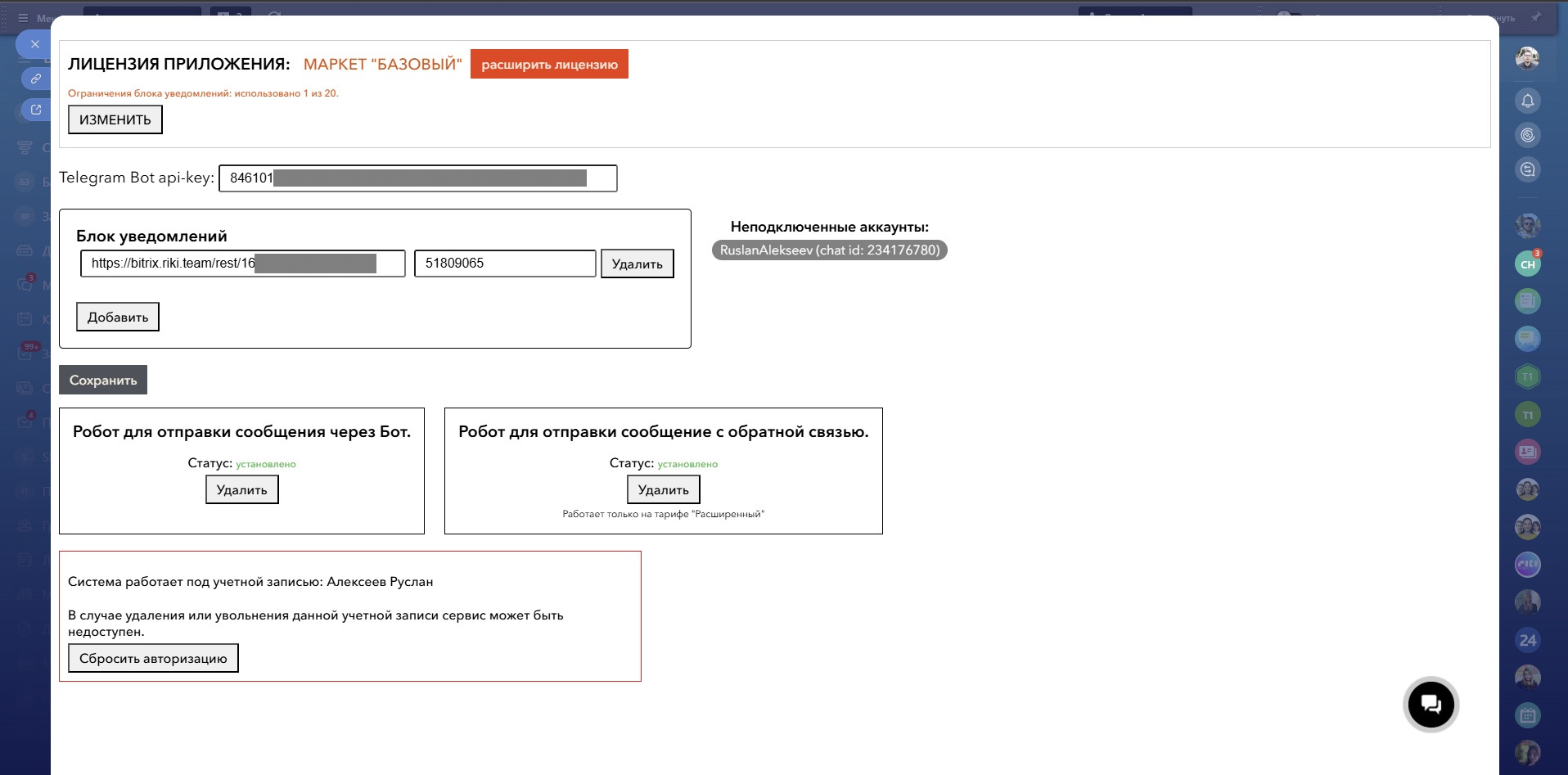
Task: Open the CH chat with 3 unread
Action: [x=1527, y=264]
